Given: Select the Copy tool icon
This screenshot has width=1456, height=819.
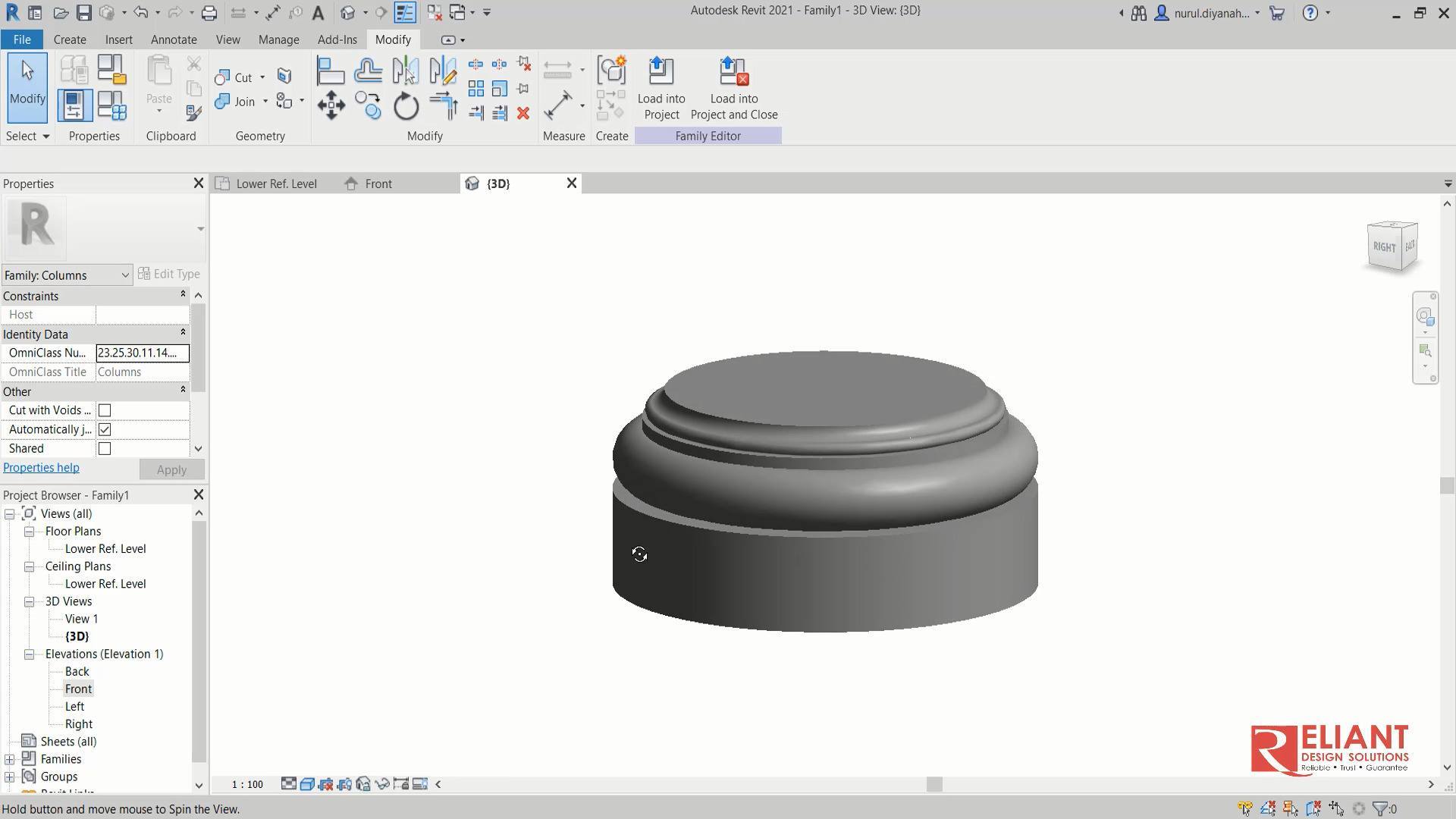Looking at the screenshot, I should (369, 105).
